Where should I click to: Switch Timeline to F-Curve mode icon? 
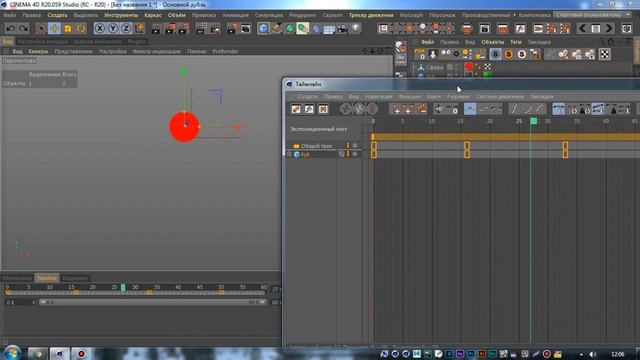pos(309,109)
